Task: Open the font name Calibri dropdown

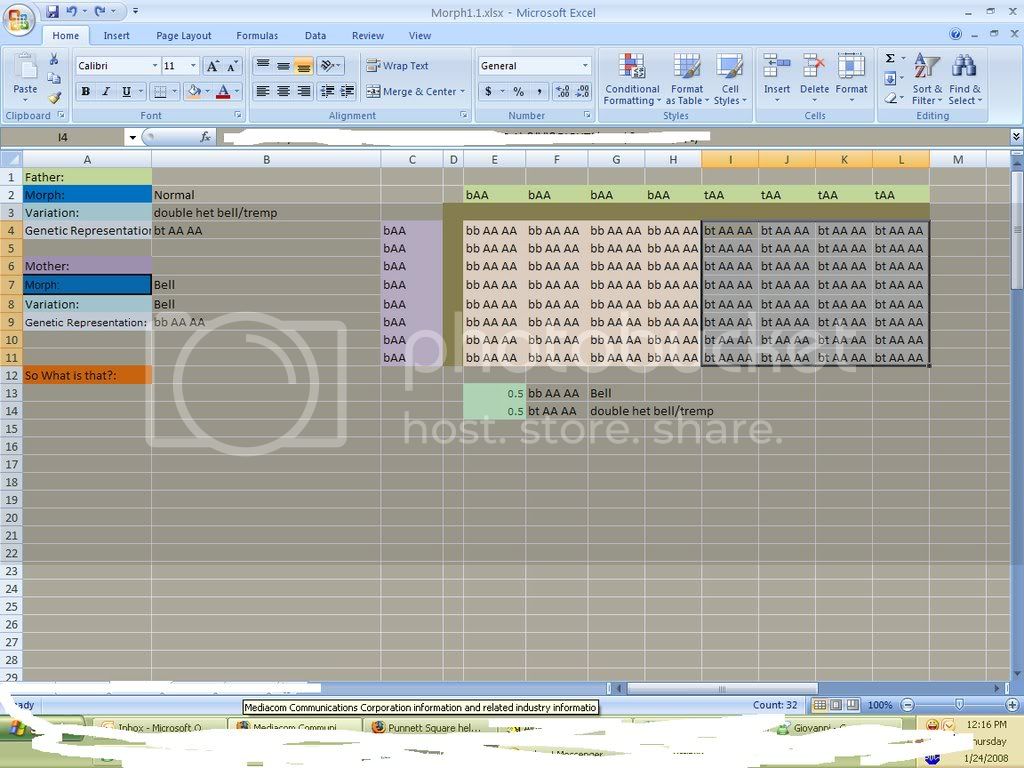Action: click(155, 66)
